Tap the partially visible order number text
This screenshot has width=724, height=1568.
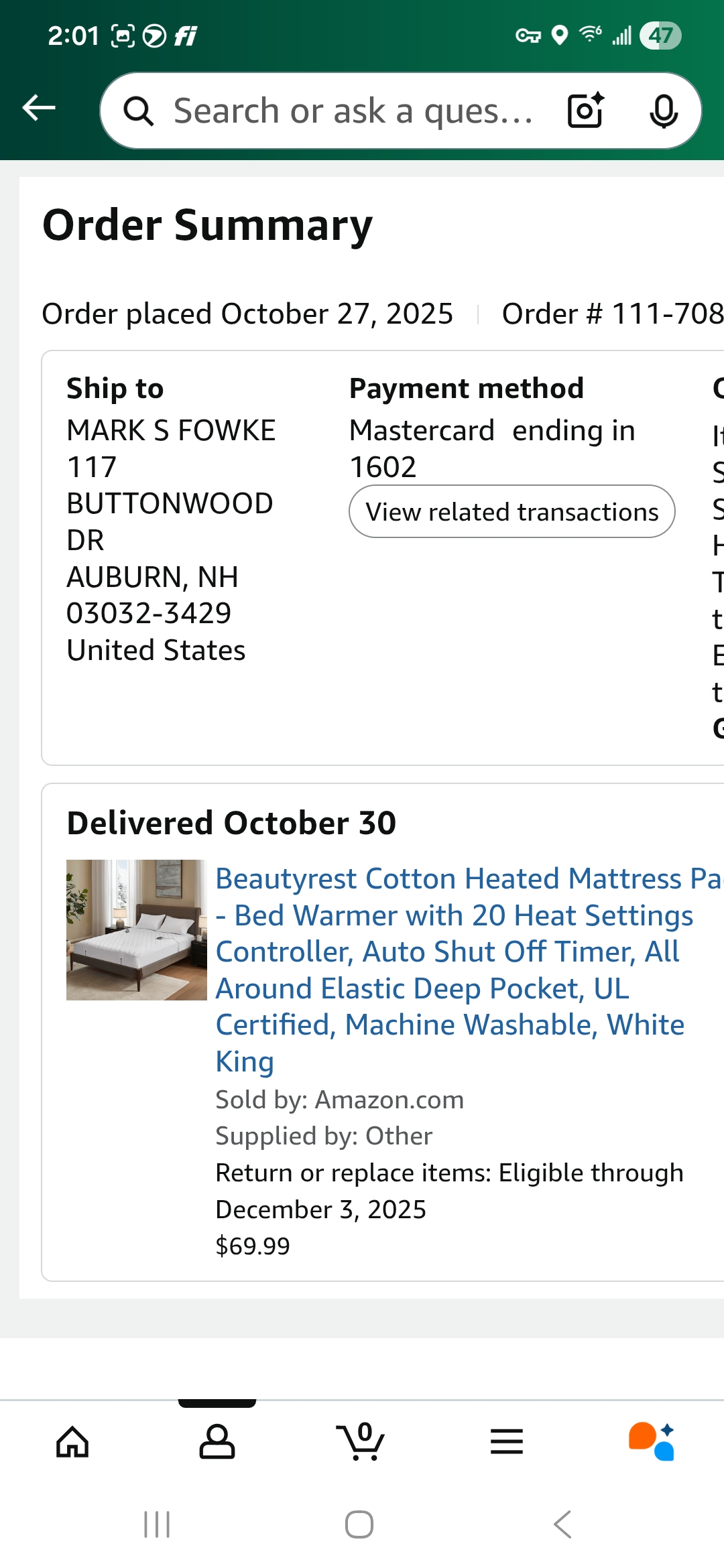click(x=613, y=314)
